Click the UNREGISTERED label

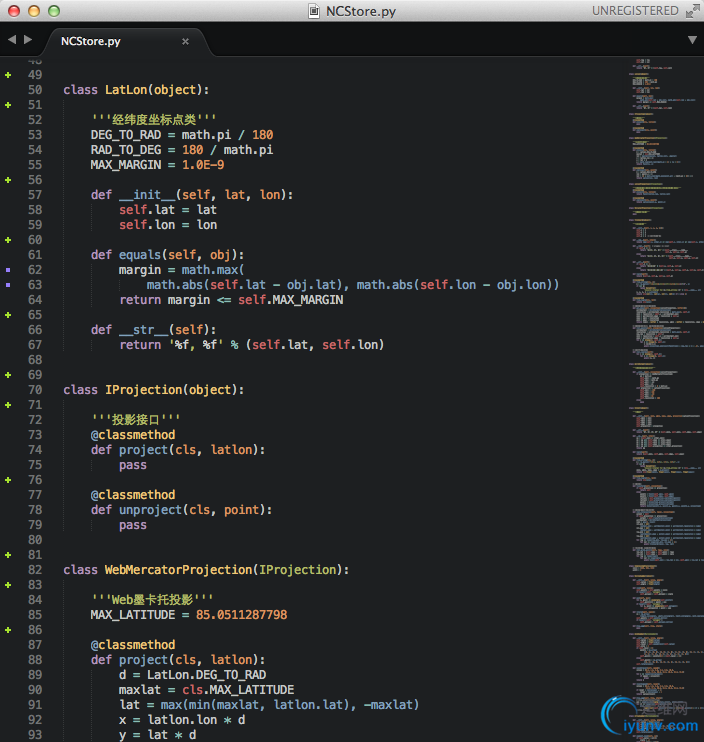coord(635,11)
